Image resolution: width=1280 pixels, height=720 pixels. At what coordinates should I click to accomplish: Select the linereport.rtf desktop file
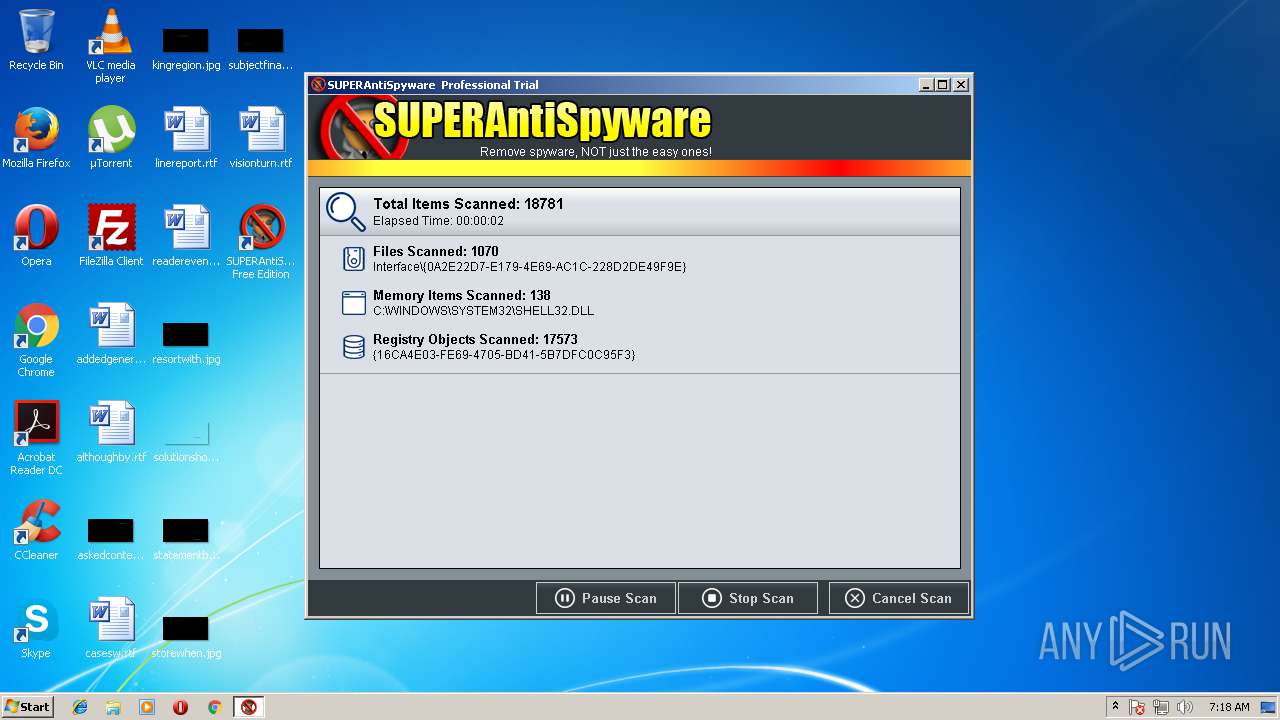click(x=186, y=138)
